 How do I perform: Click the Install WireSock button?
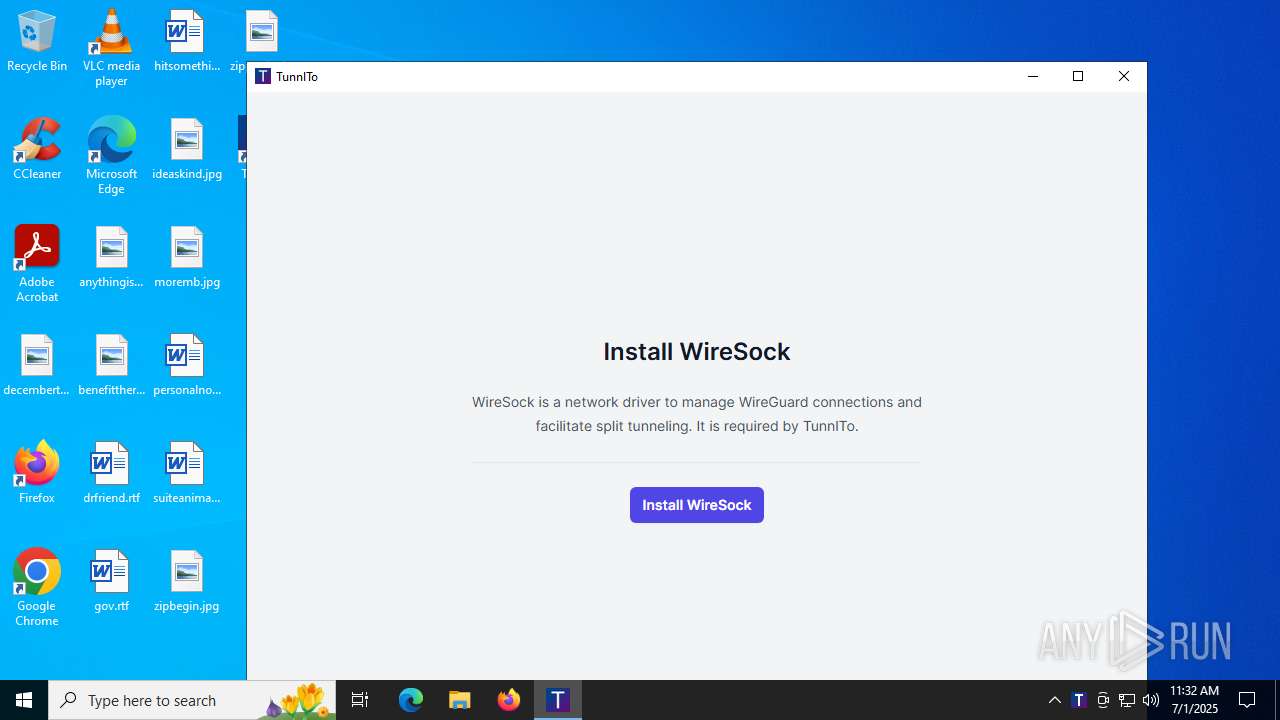(697, 505)
